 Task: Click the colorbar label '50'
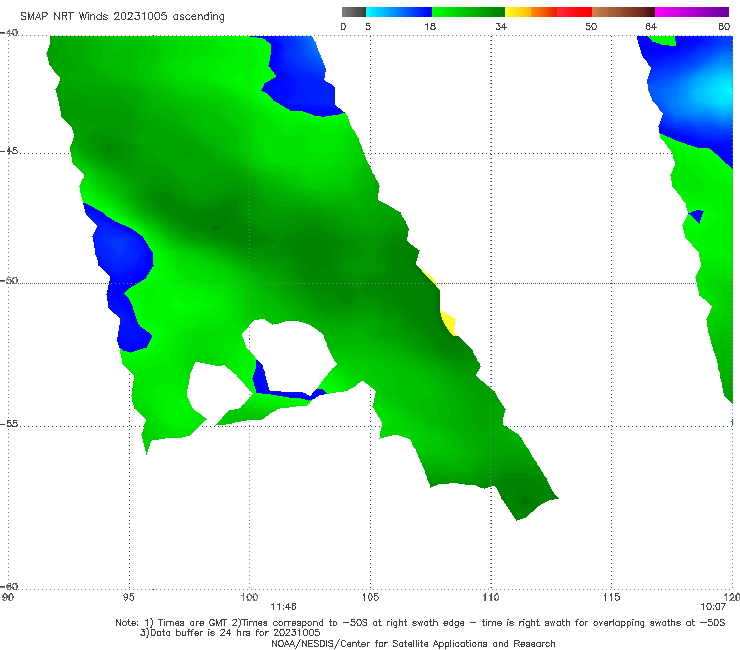tap(591, 26)
